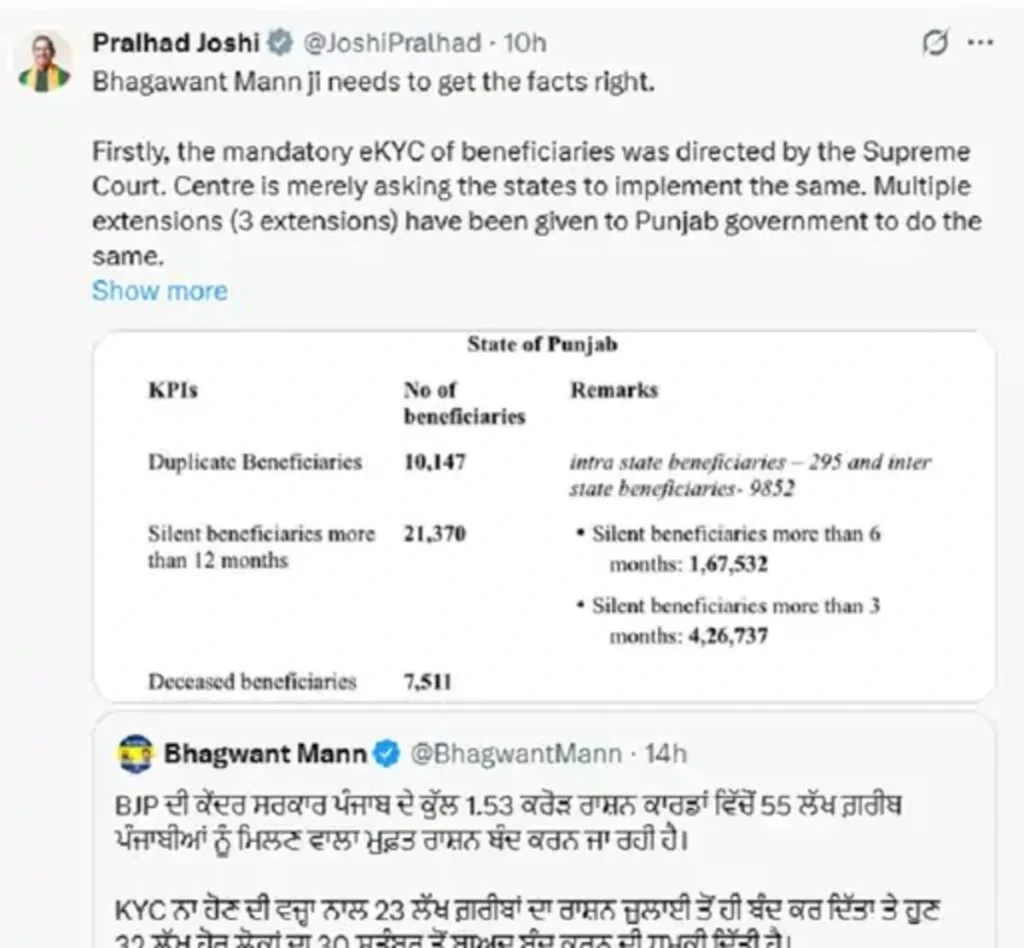Click Bhagwant Mann's avatar in quoted post
Screen dimensions: 1024x948
[135, 754]
